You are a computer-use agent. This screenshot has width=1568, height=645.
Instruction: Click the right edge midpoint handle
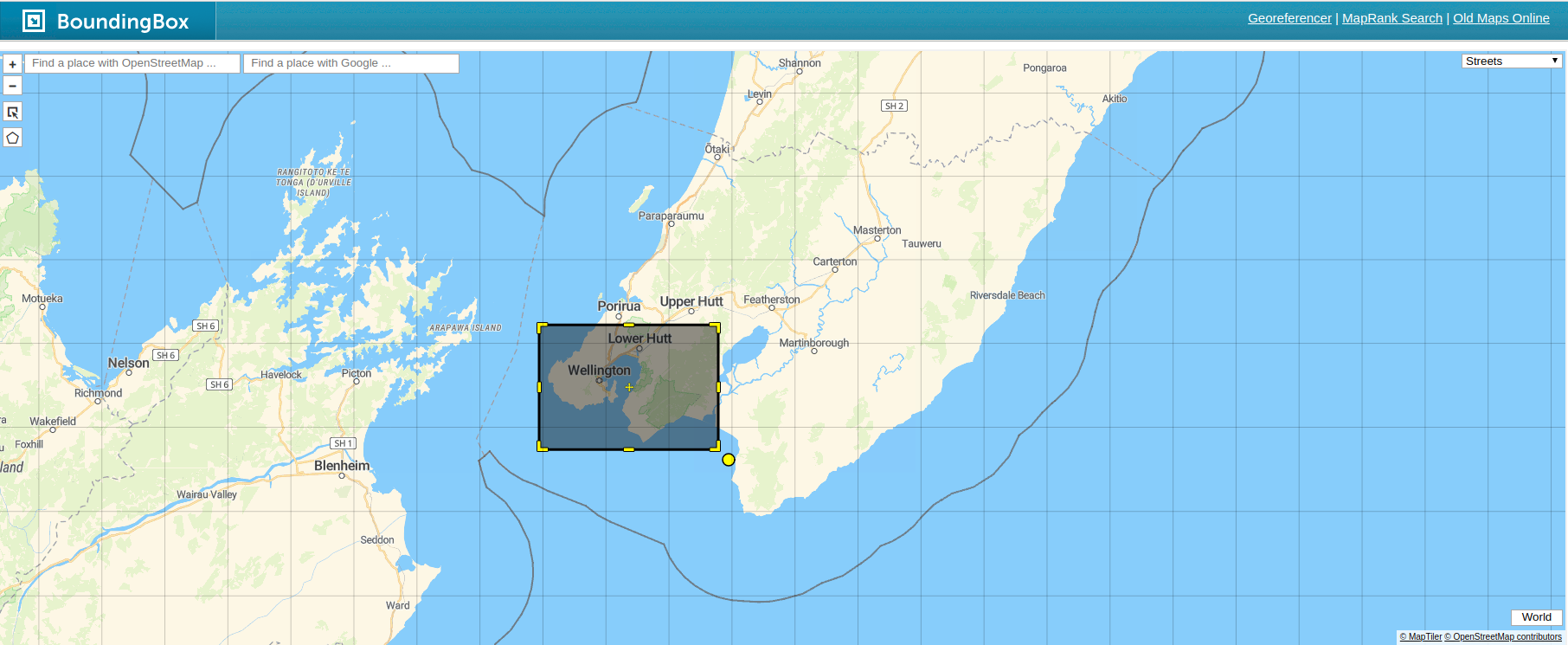[x=718, y=387]
